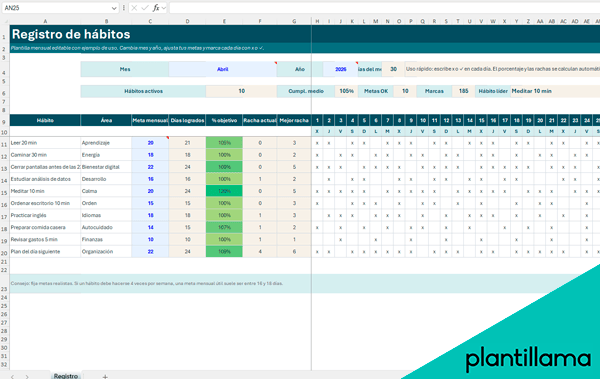
Task: Select the Hábitos activos label cell
Action: coord(143,91)
